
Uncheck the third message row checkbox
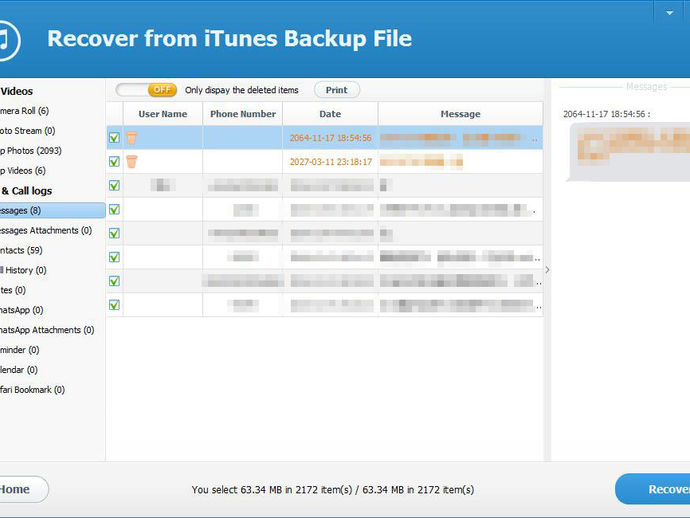click(114, 185)
